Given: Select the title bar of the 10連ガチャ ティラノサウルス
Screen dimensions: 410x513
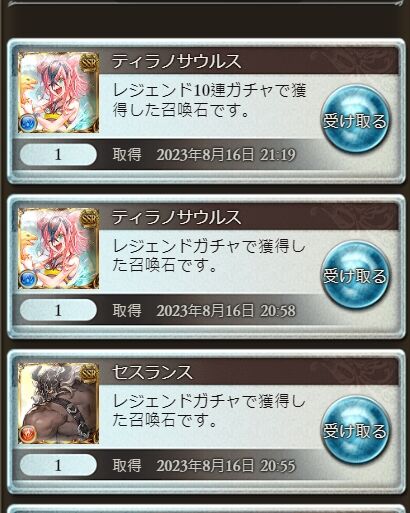Looking at the screenshot, I should click(249, 61).
